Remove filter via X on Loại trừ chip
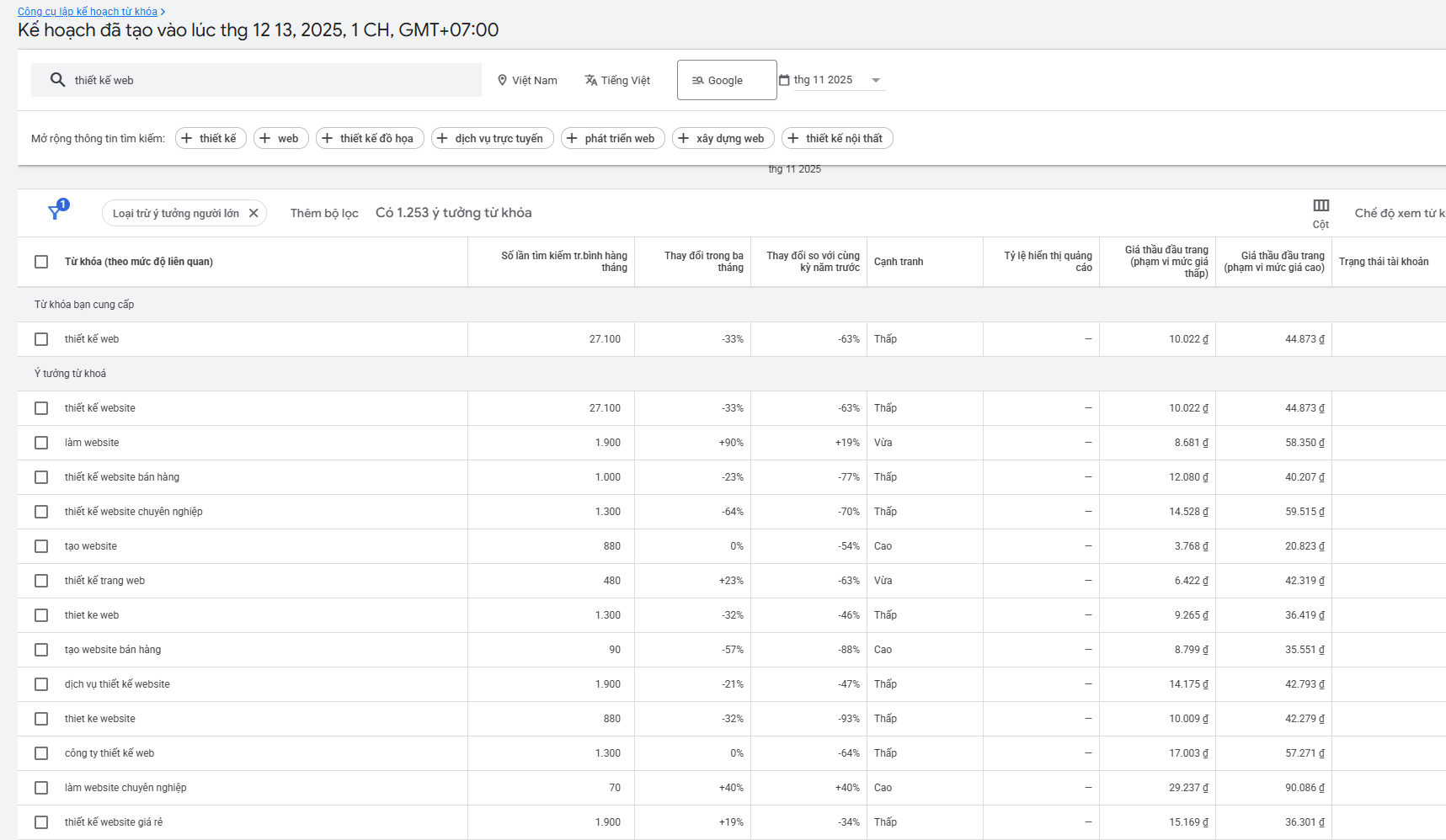The height and width of the screenshot is (840, 1446). (x=254, y=213)
